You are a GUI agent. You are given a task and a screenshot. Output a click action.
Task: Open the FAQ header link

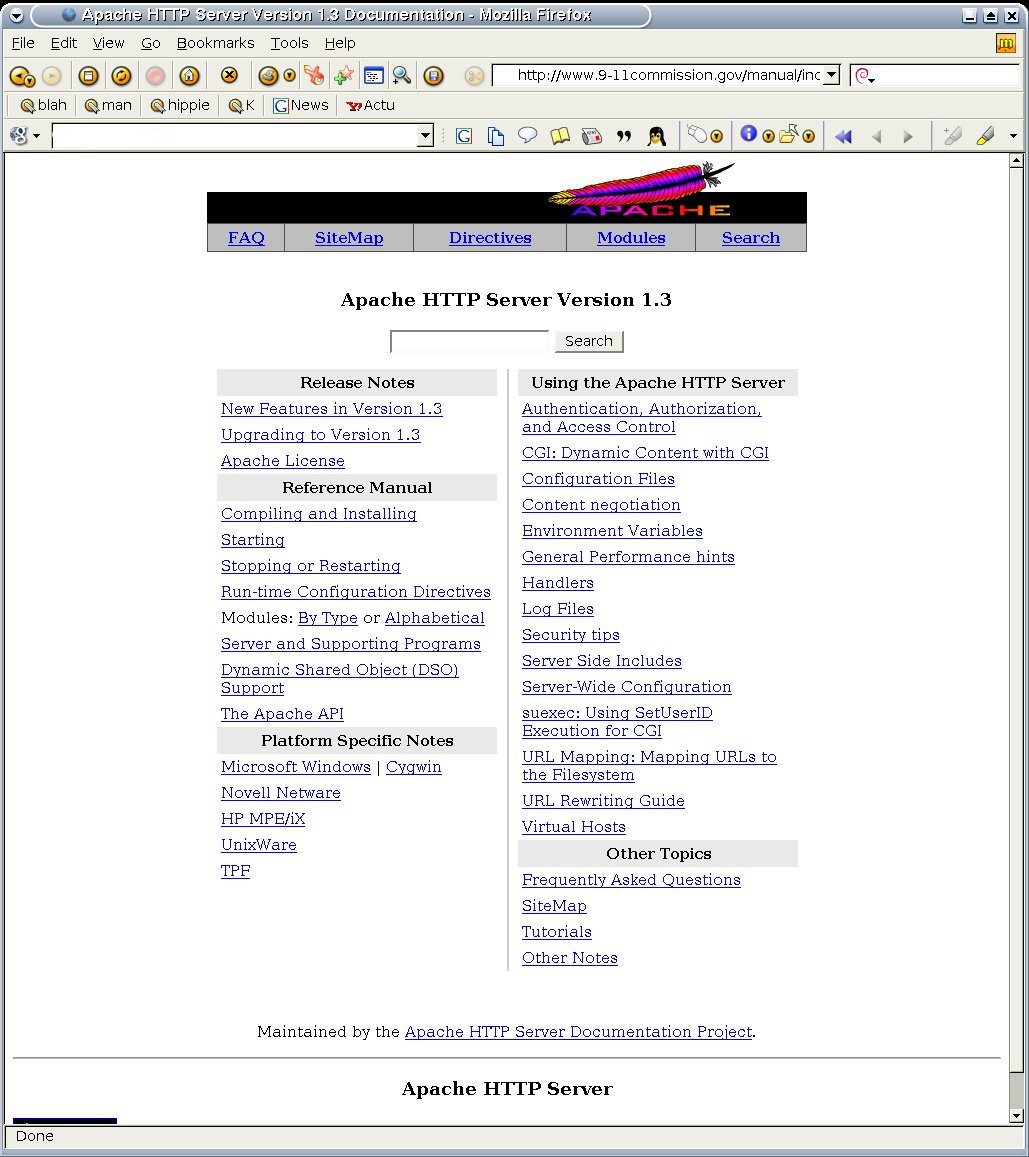(x=246, y=238)
